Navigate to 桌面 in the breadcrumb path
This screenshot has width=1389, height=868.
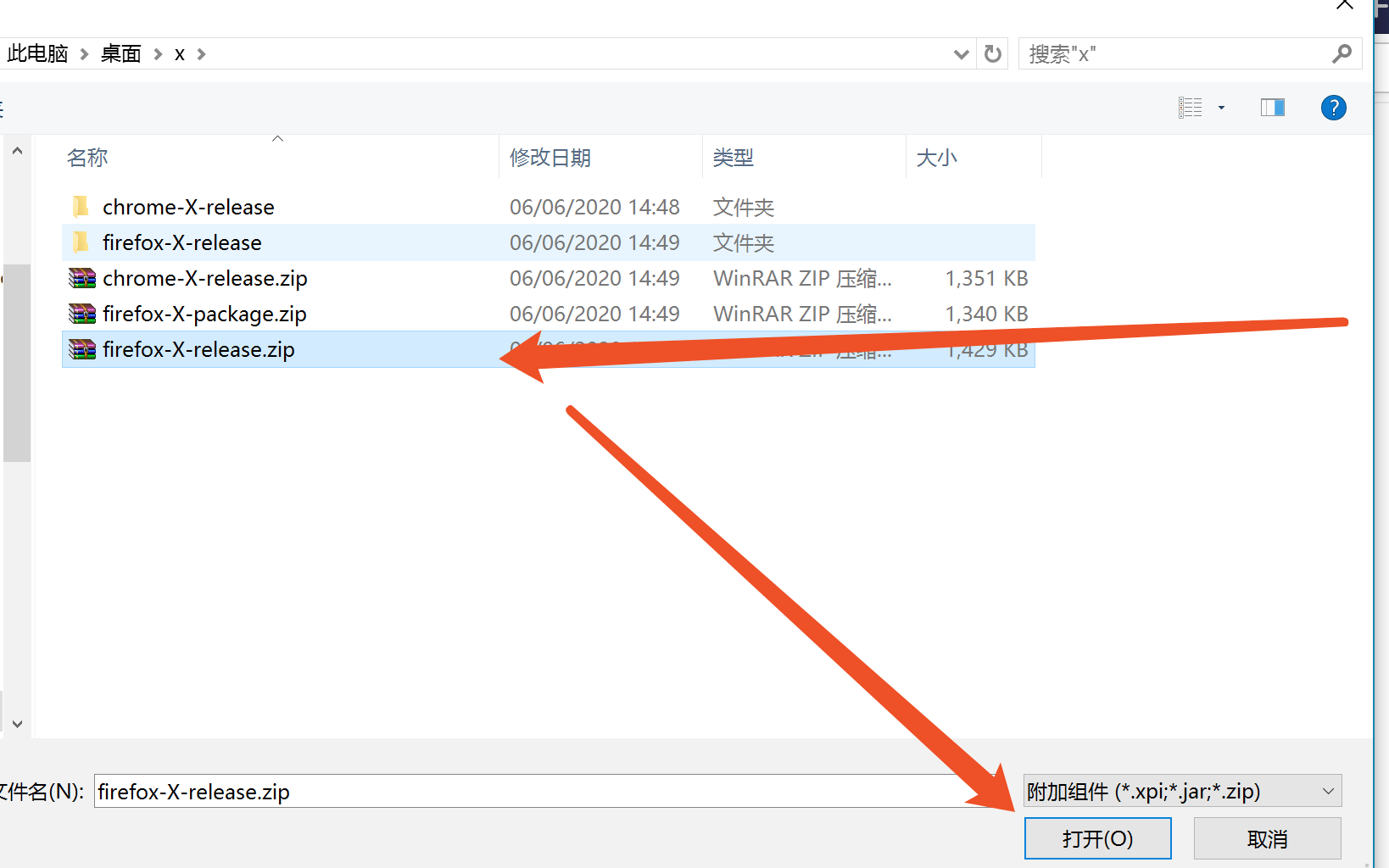click(x=120, y=54)
